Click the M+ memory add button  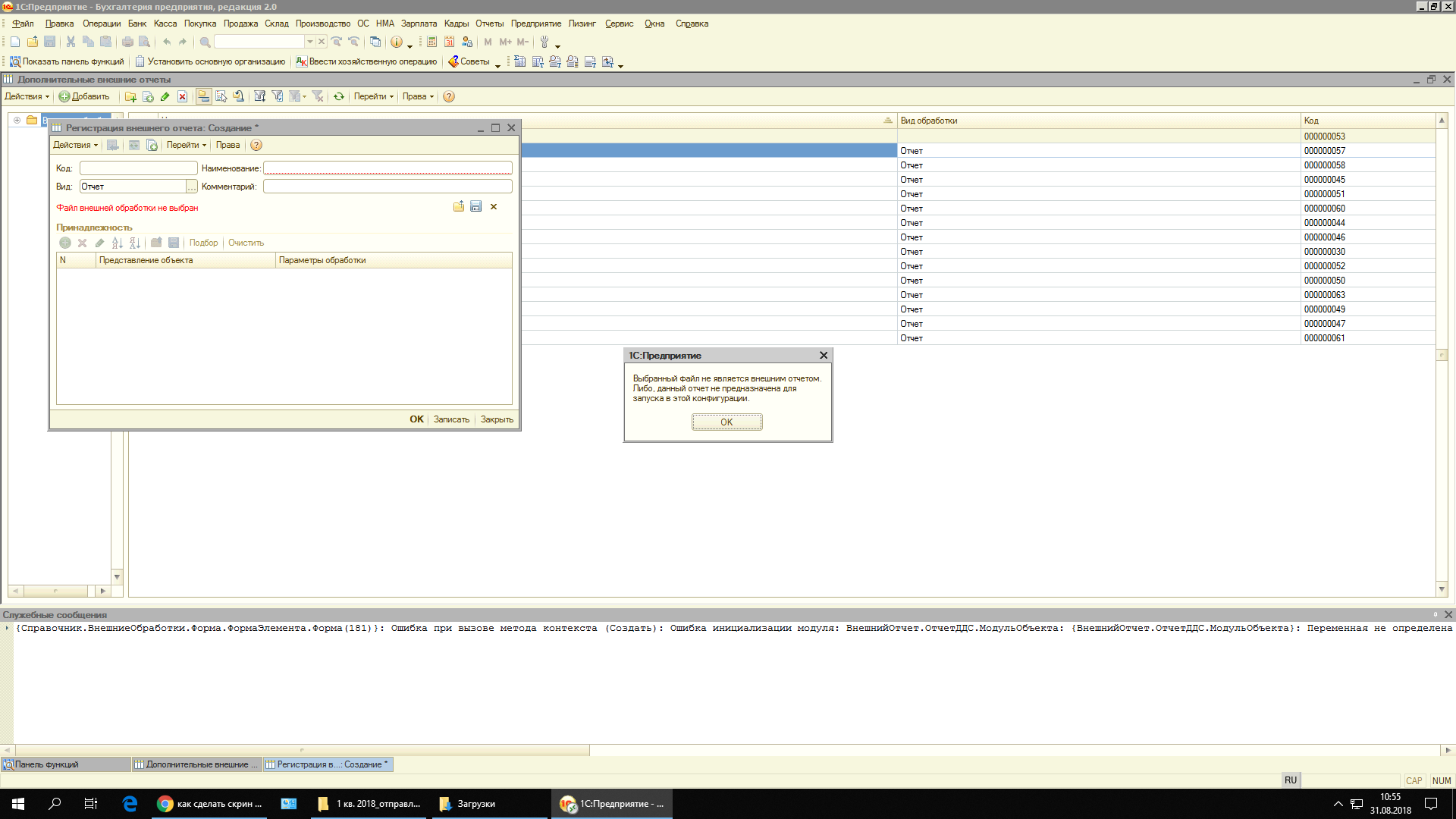click(505, 42)
